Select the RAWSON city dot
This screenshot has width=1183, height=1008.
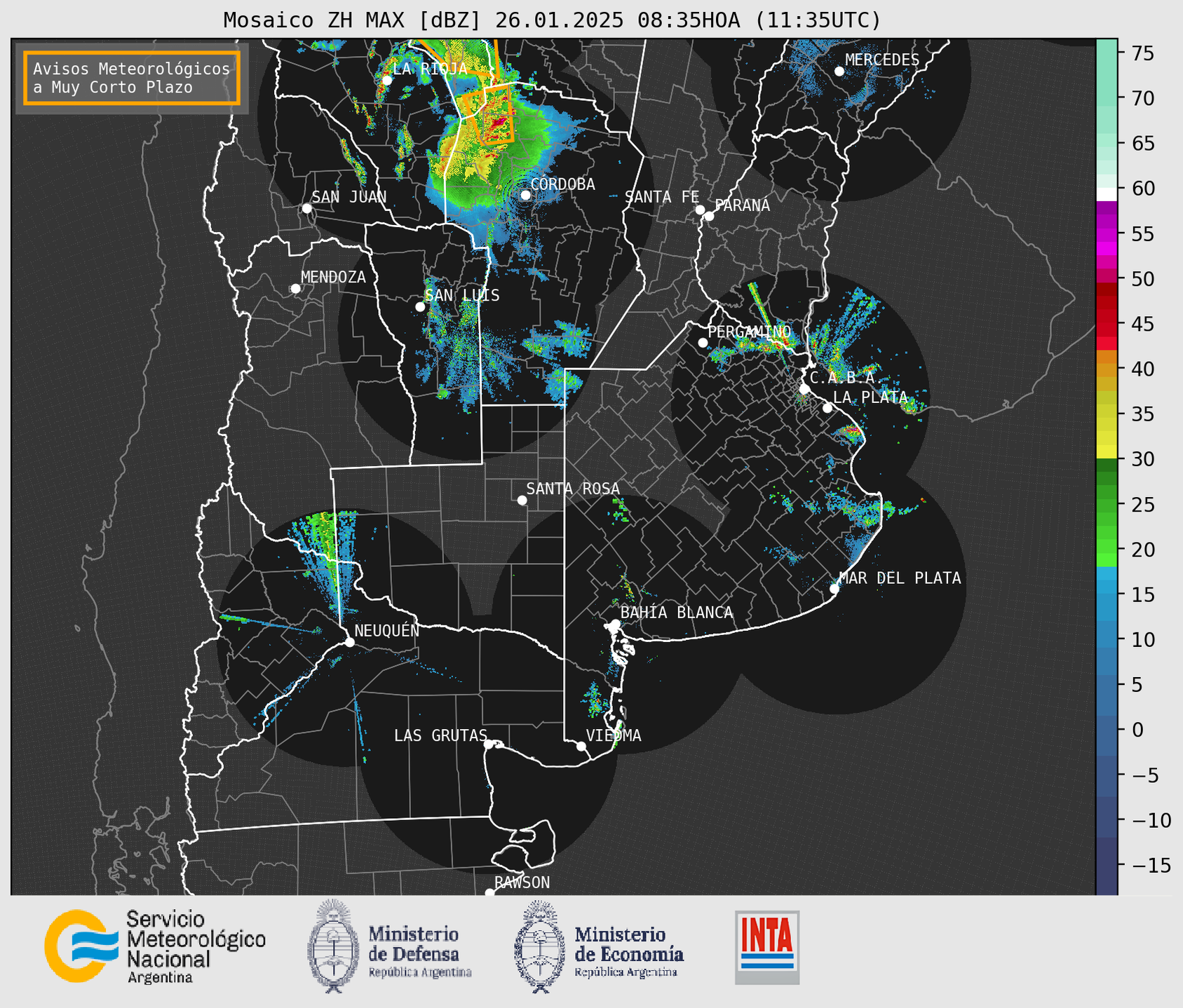click(x=489, y=892)
